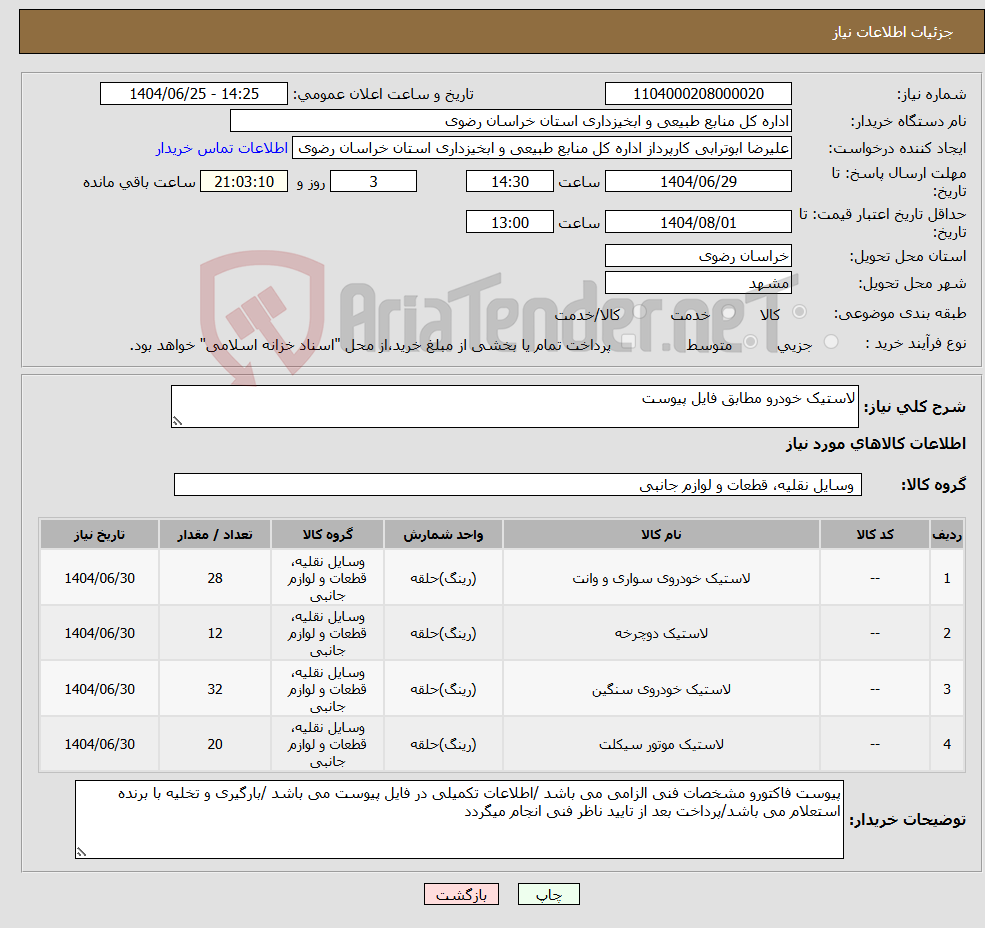The image size is (985, 928).
Task: Click the کد کالا column header
Action: click(x=875, y=534)
